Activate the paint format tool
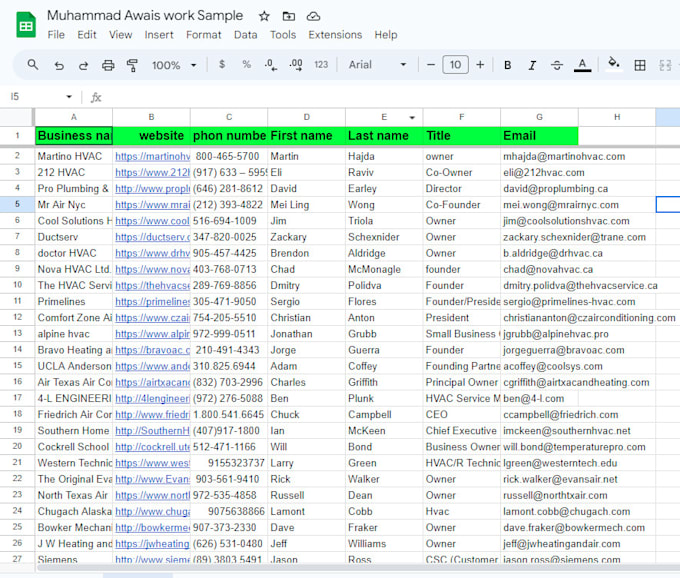 point(132,65)
